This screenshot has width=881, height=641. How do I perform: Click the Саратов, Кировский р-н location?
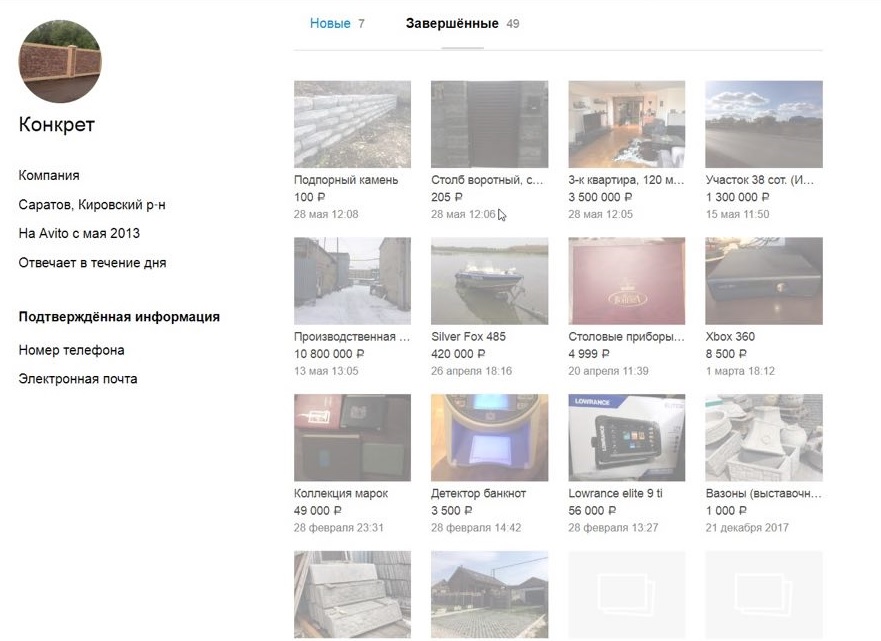pyautogui.click(x=92, y=204)
